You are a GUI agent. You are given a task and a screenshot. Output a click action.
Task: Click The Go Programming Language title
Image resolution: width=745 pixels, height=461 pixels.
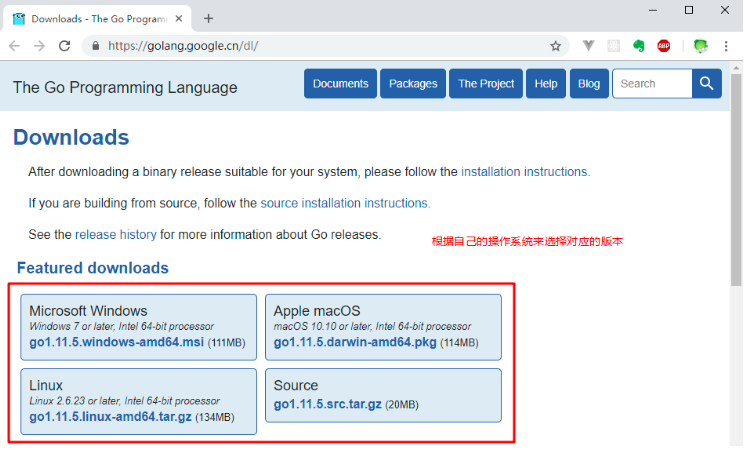point(125,87)
